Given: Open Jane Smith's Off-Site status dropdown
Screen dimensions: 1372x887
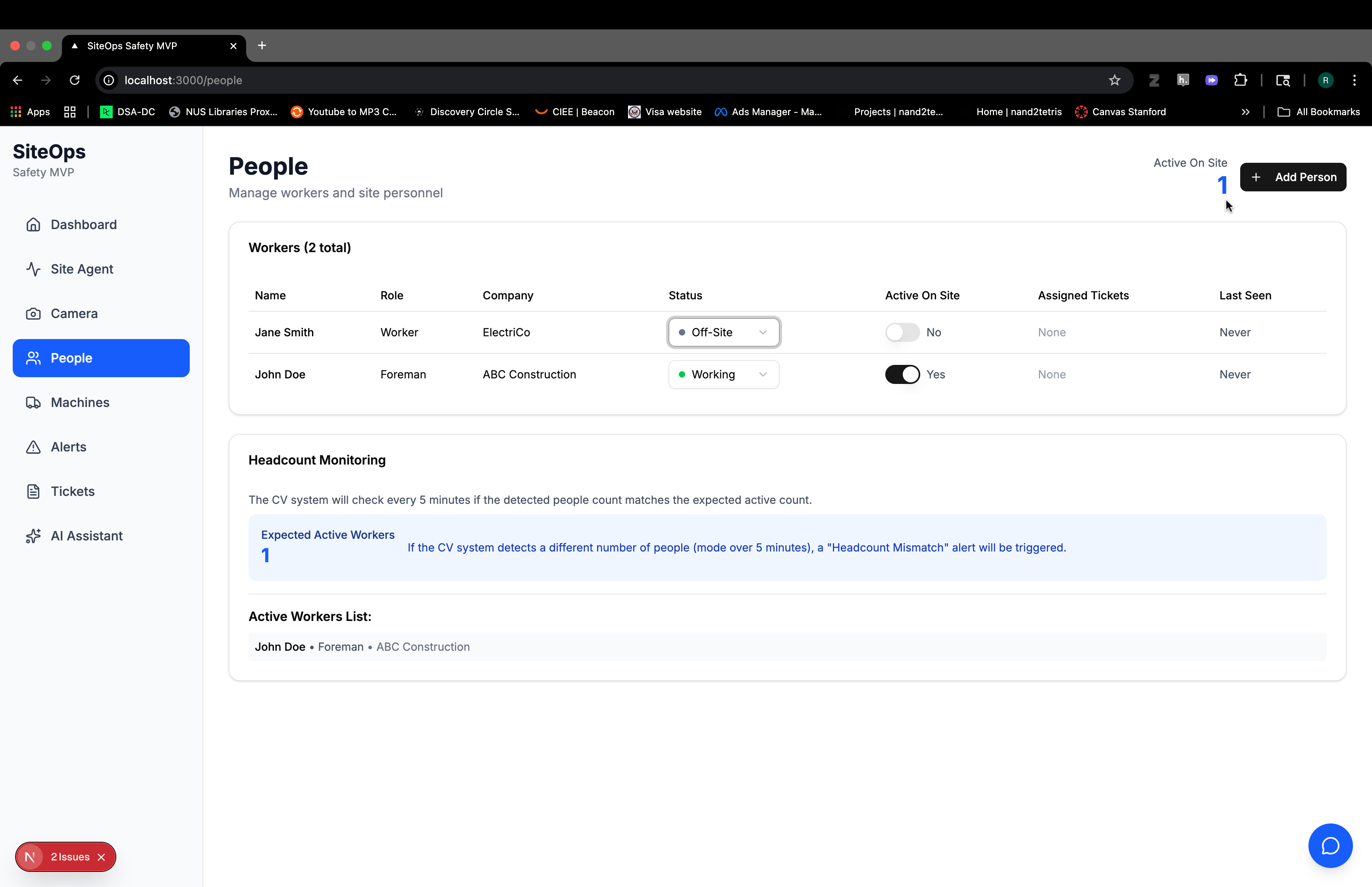Looking at the screenshot, I should 724,332.
